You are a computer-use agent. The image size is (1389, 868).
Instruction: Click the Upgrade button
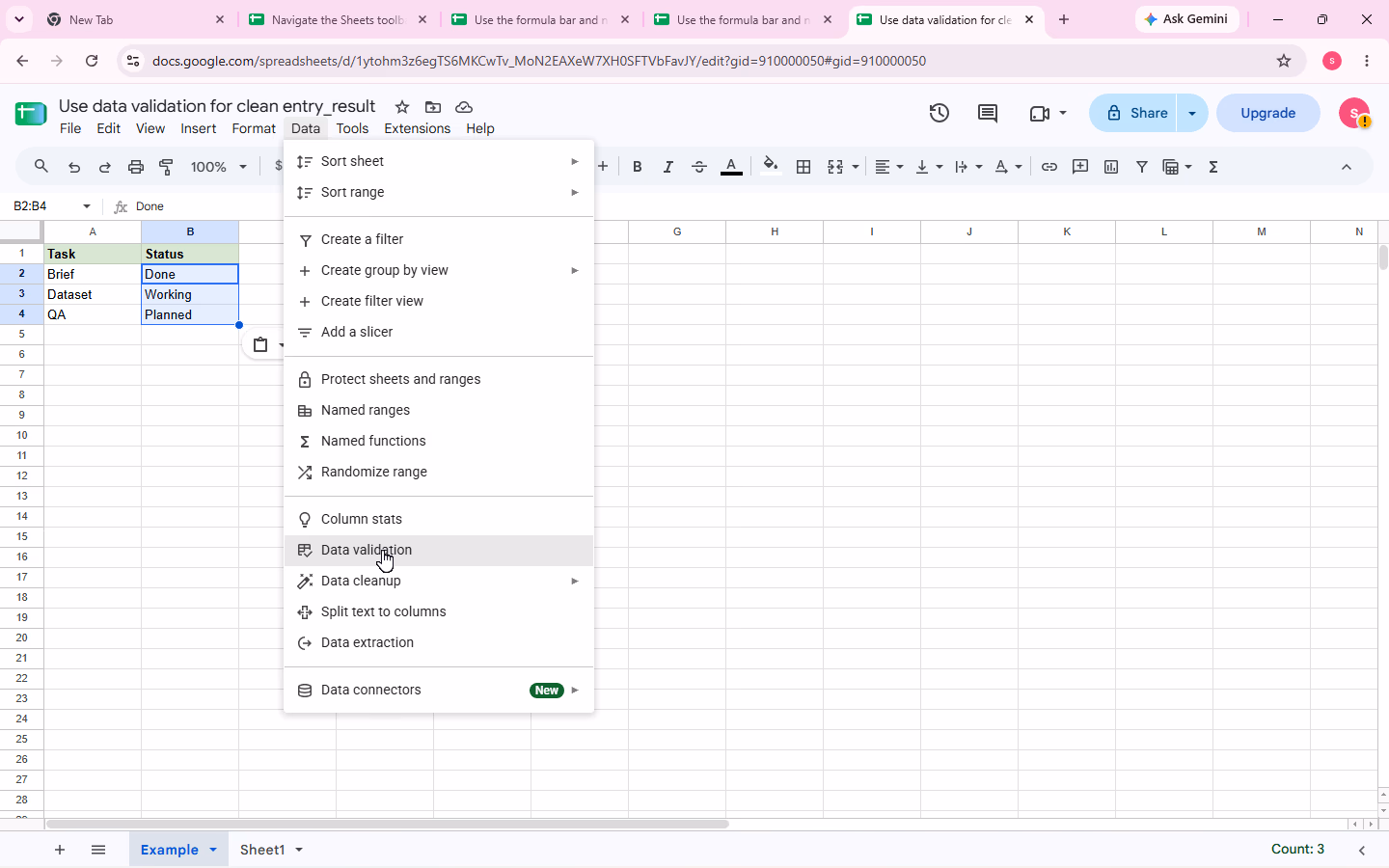click(1267, 113)
